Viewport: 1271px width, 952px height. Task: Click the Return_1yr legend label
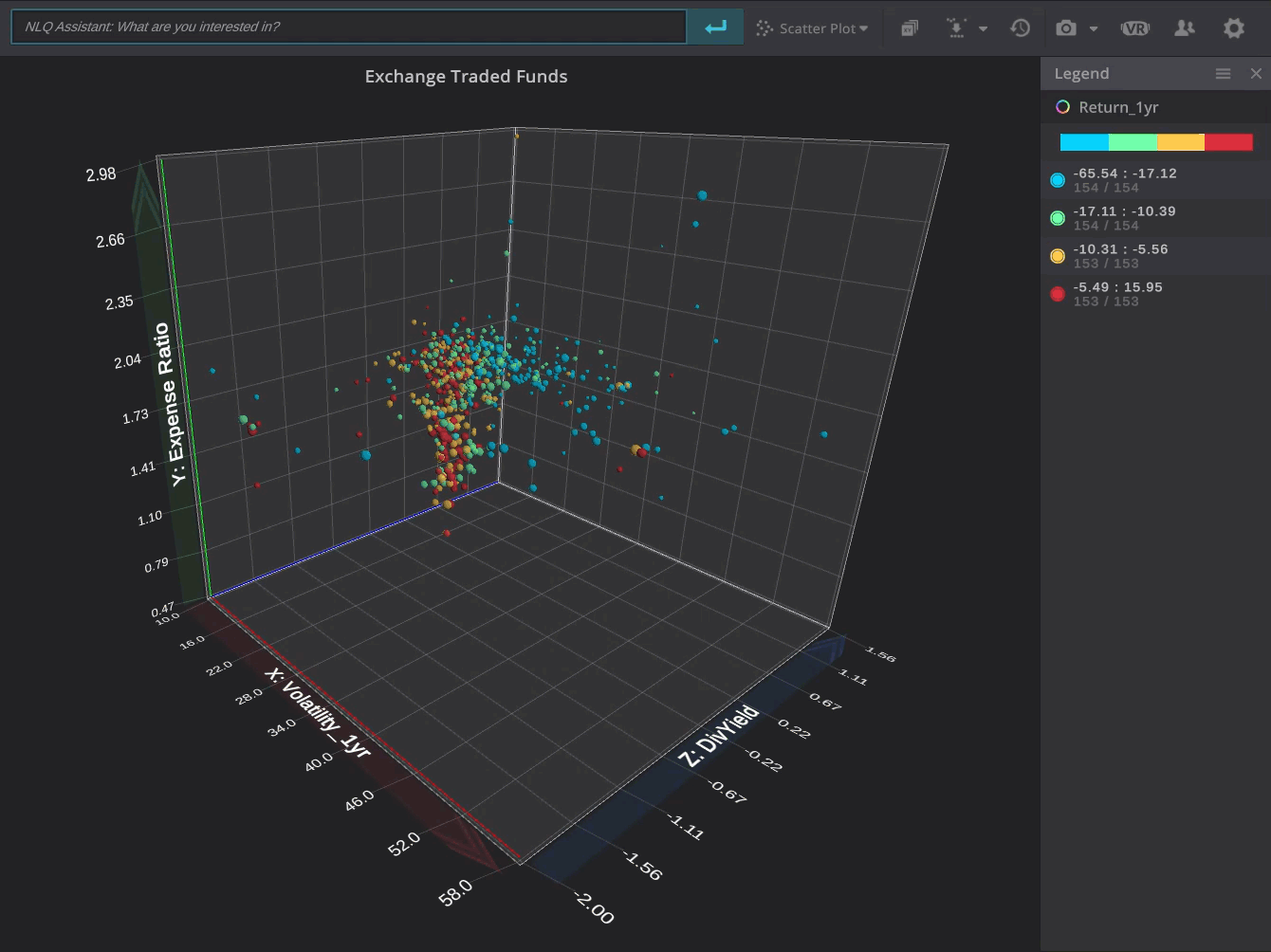[x=1118, y=107]
